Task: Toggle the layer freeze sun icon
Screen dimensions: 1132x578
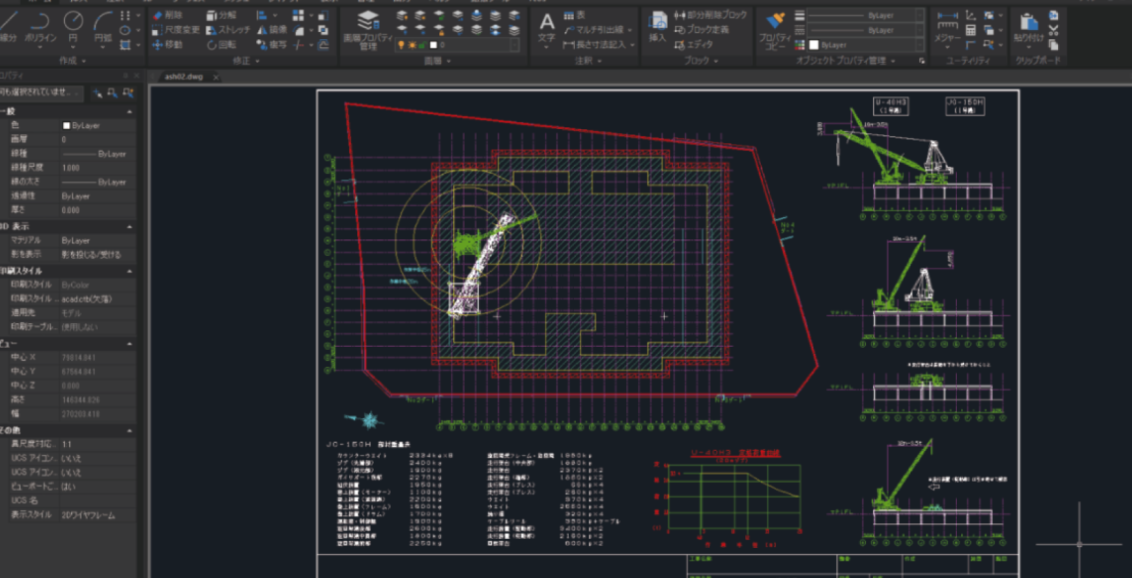Action: [x=413, y=45]
